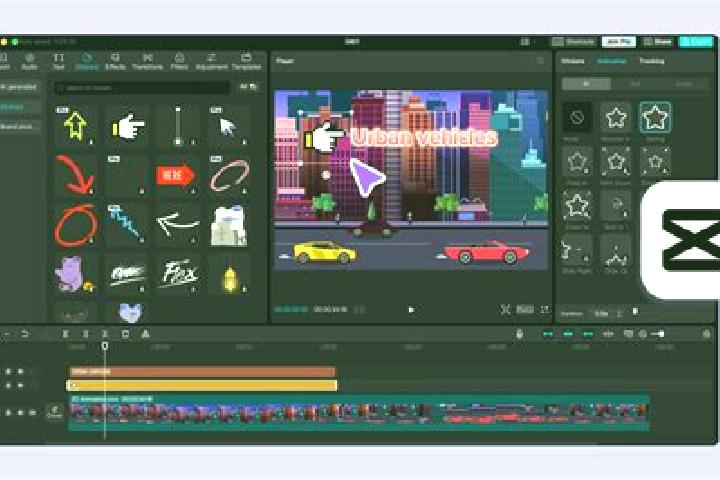Open the Audio panel icon
Viewport: 720px width, 480px height.
pos(29,61)
